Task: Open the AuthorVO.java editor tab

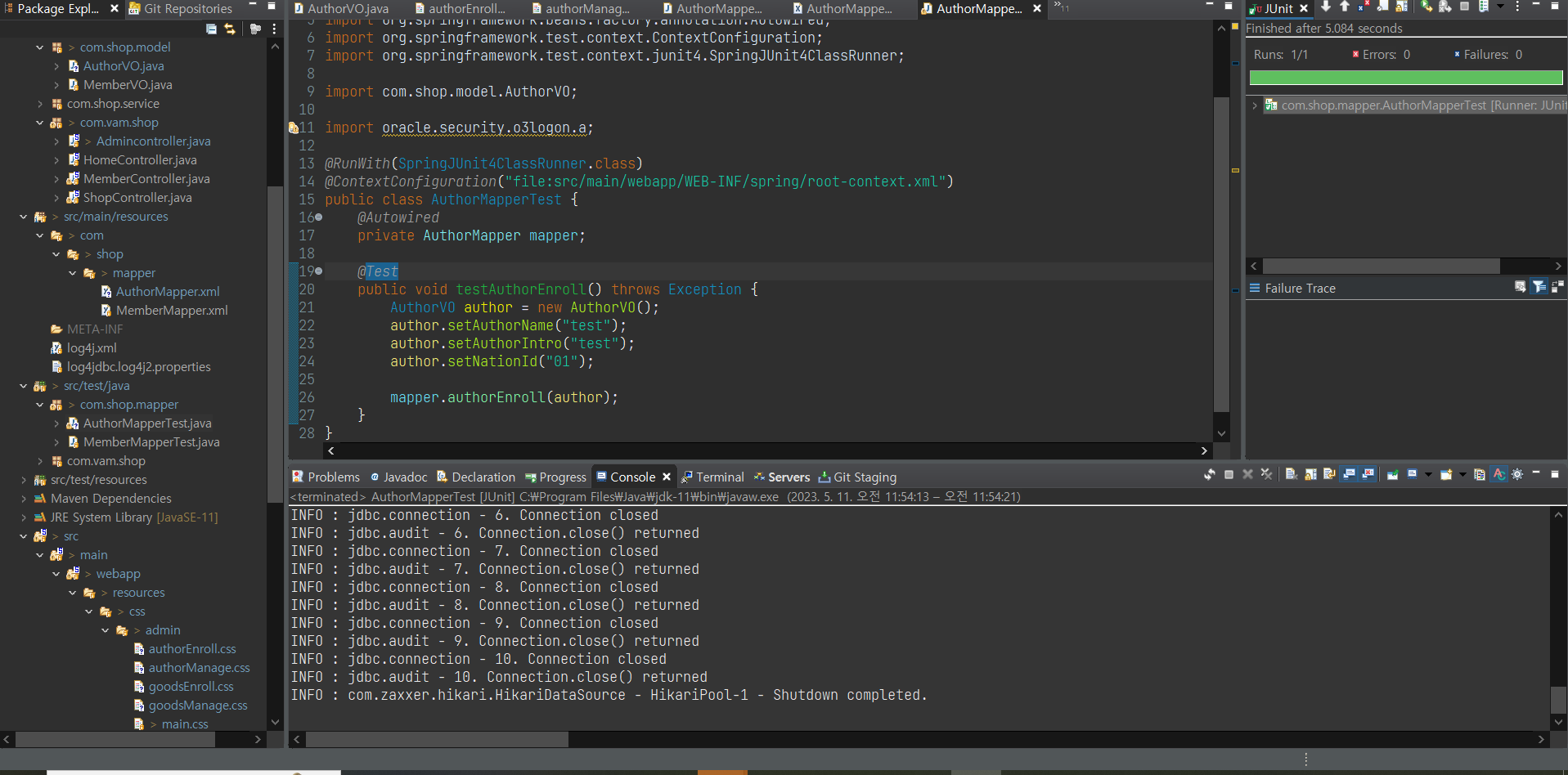Action: pos(340,9)
